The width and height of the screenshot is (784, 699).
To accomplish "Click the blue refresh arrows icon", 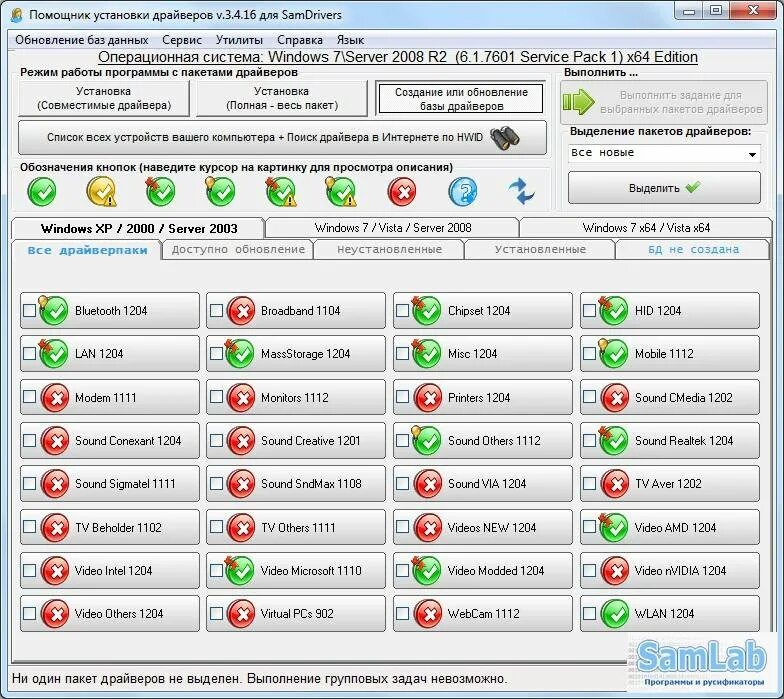I will pyautogui.click(x=522, y=192).
